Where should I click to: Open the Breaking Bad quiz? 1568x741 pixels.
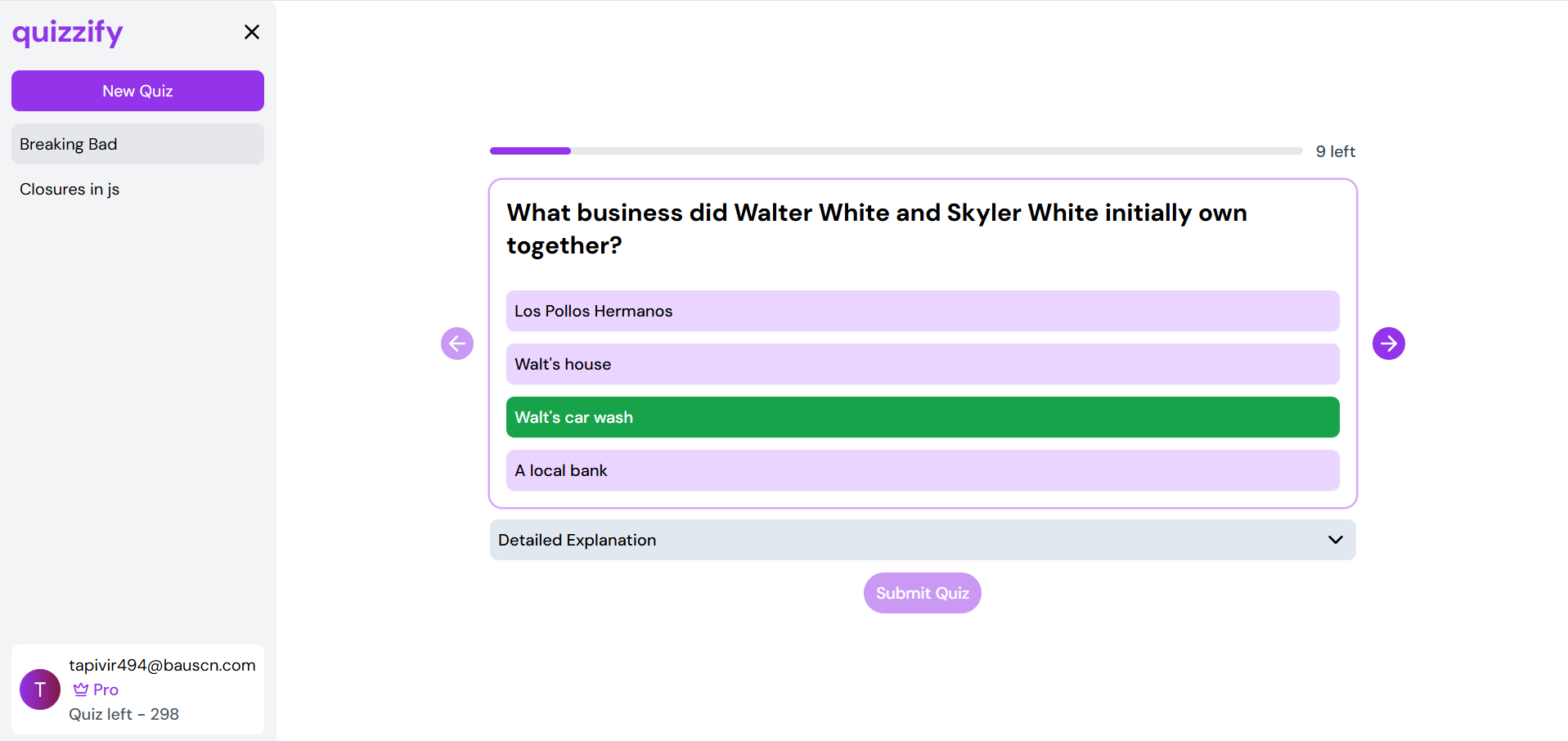(137, 144)
